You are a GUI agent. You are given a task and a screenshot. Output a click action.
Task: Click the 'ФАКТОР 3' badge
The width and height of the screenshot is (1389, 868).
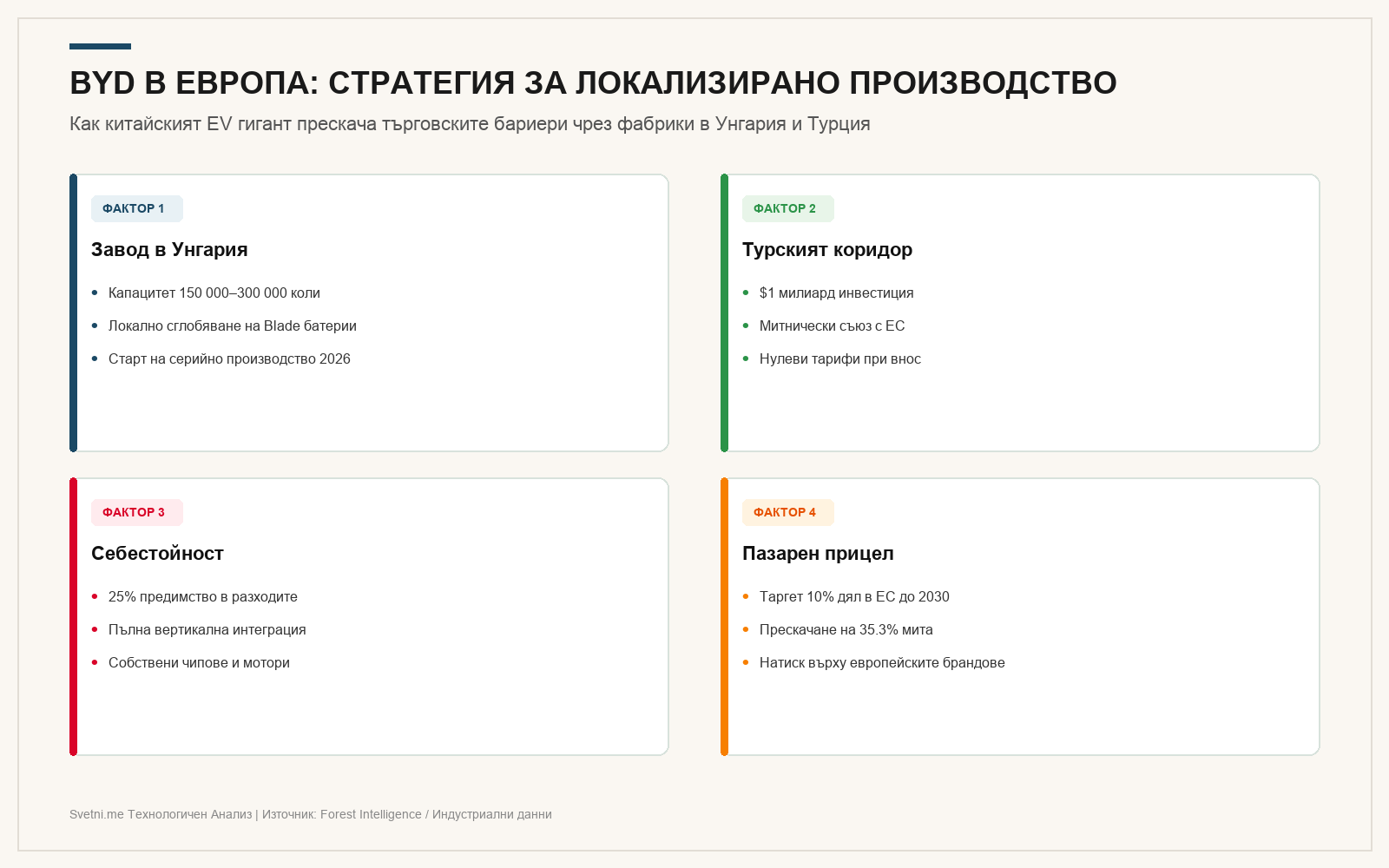tap(137, 512)
